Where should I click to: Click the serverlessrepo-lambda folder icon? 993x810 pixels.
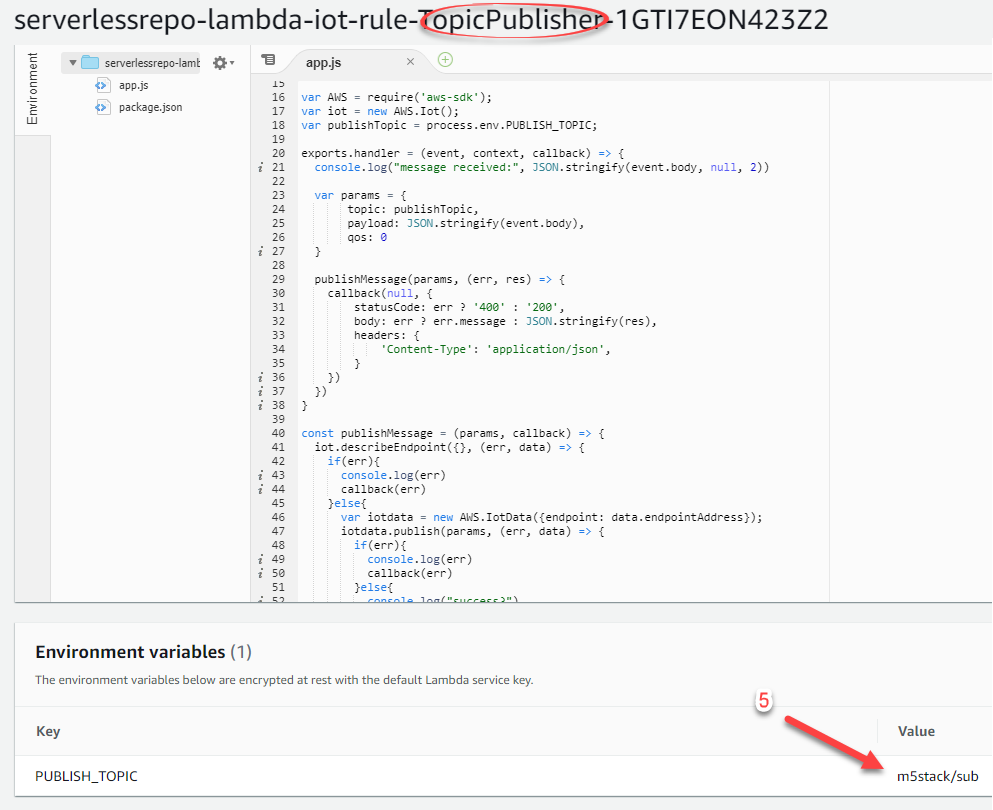91,63
